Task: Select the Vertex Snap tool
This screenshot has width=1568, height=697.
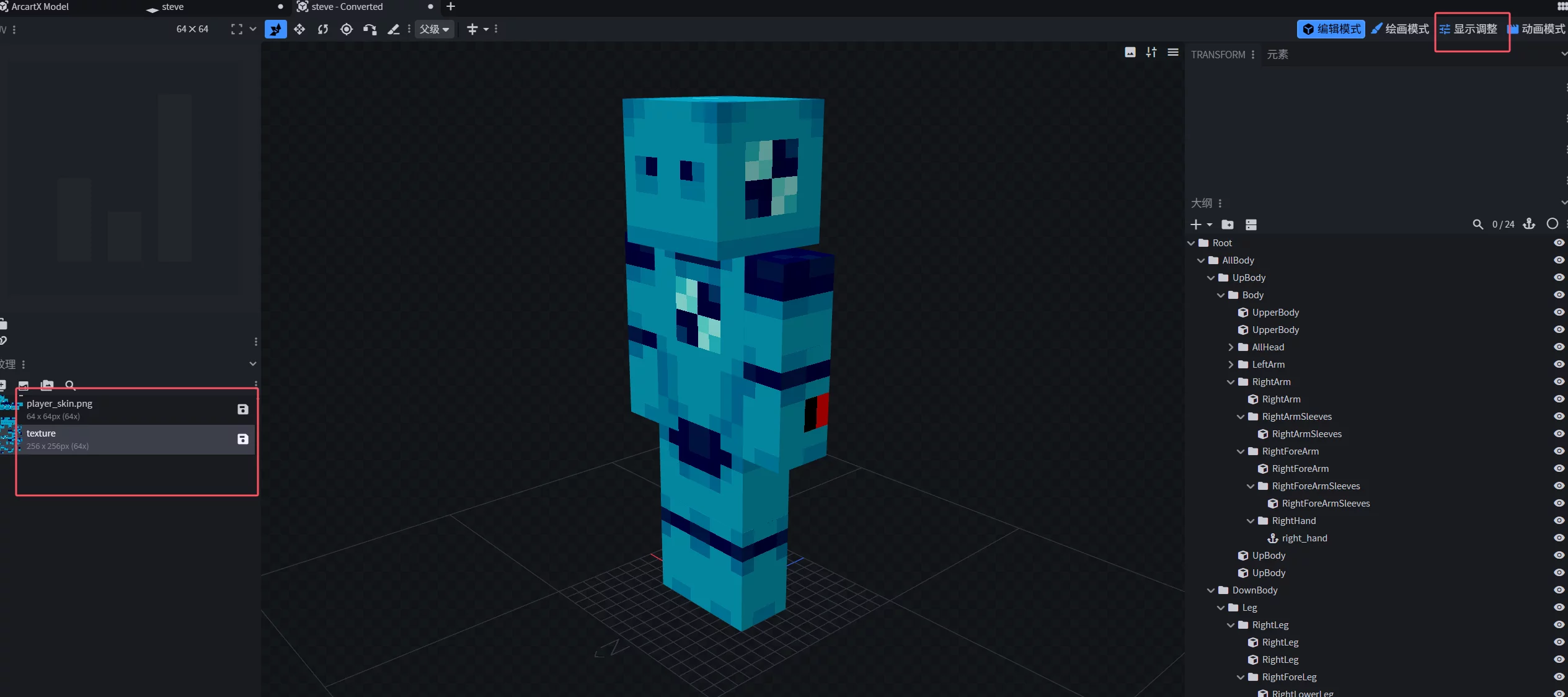Action: tap(370, 29)
